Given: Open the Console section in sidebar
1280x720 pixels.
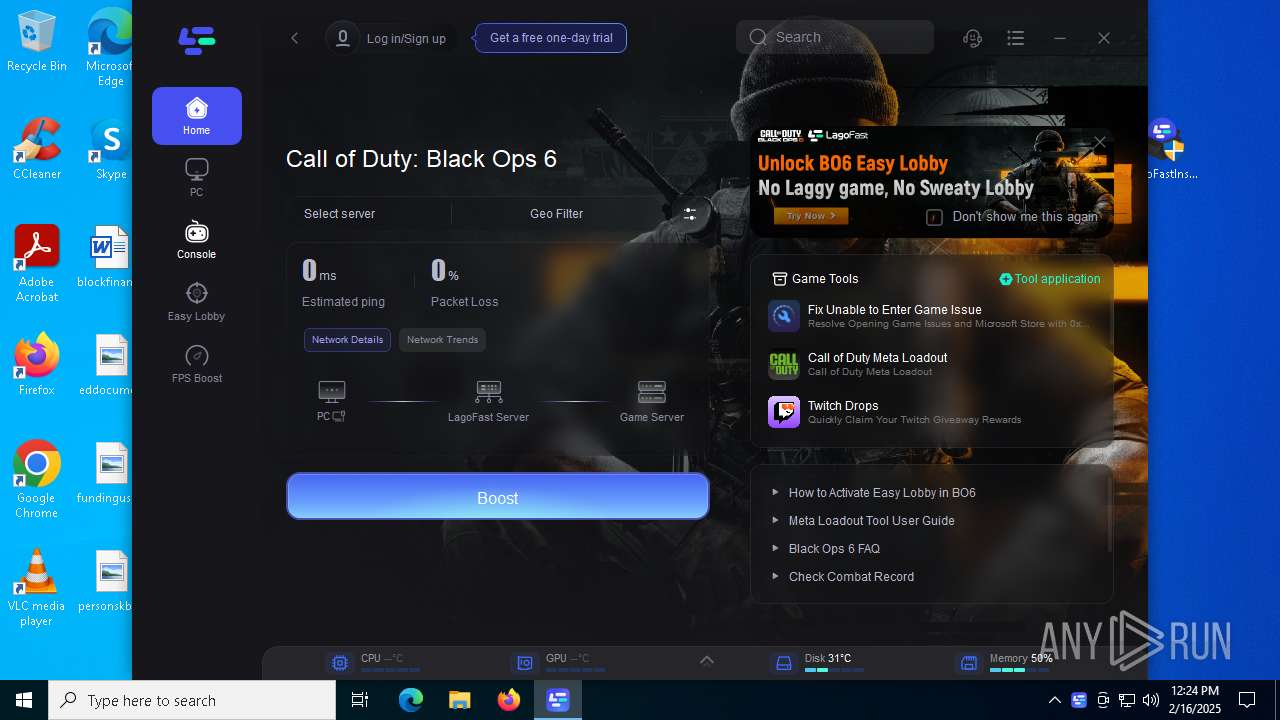Looking at the screenshot, I should [197, 240].
